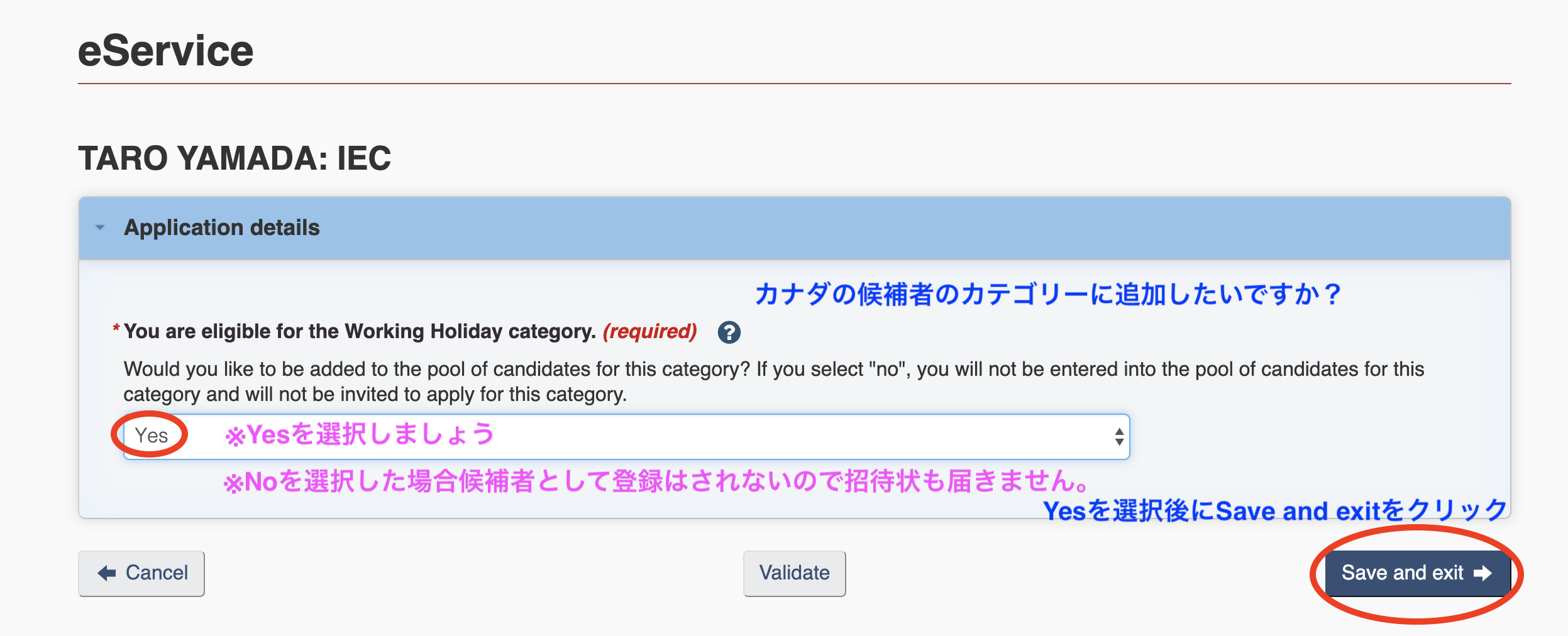1568x636 pixels.
Task: Click the left arrow icon in Cancel
Action: (107, 573)
